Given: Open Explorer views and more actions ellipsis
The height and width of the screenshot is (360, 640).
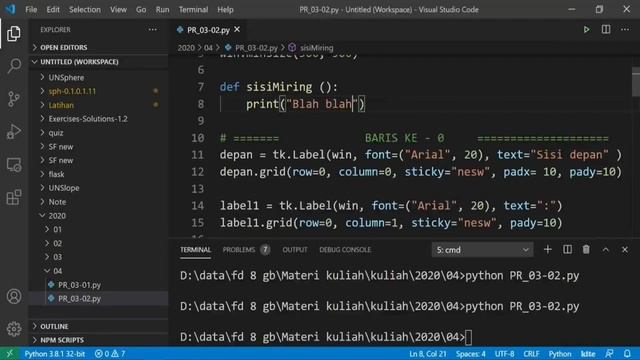Looking at the screenshot, I should point(153,30).
